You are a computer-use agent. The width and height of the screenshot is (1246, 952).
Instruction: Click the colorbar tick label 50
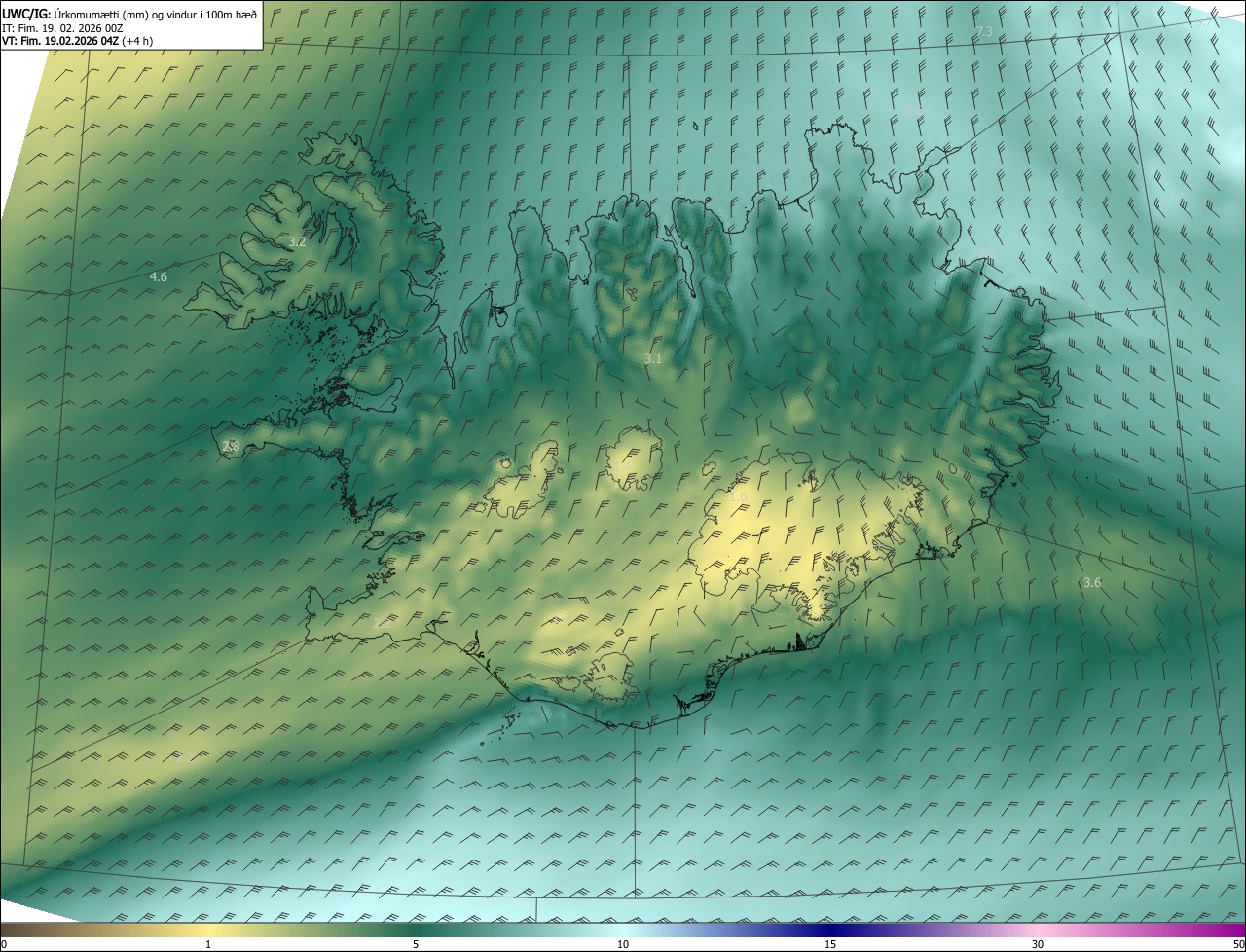1238,944
